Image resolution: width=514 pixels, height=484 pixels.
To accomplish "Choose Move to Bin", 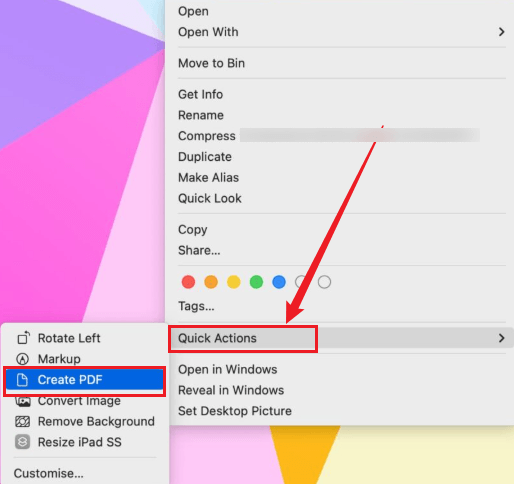I will (x=211, y=63).
